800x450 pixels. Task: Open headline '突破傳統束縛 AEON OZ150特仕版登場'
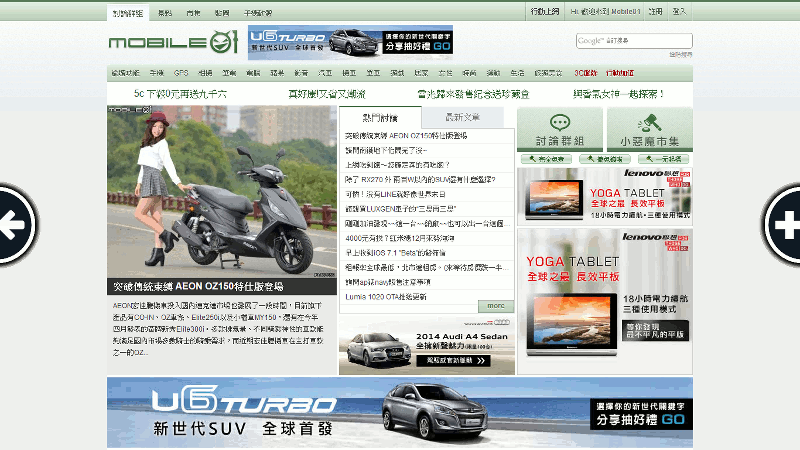pos(198,287)
